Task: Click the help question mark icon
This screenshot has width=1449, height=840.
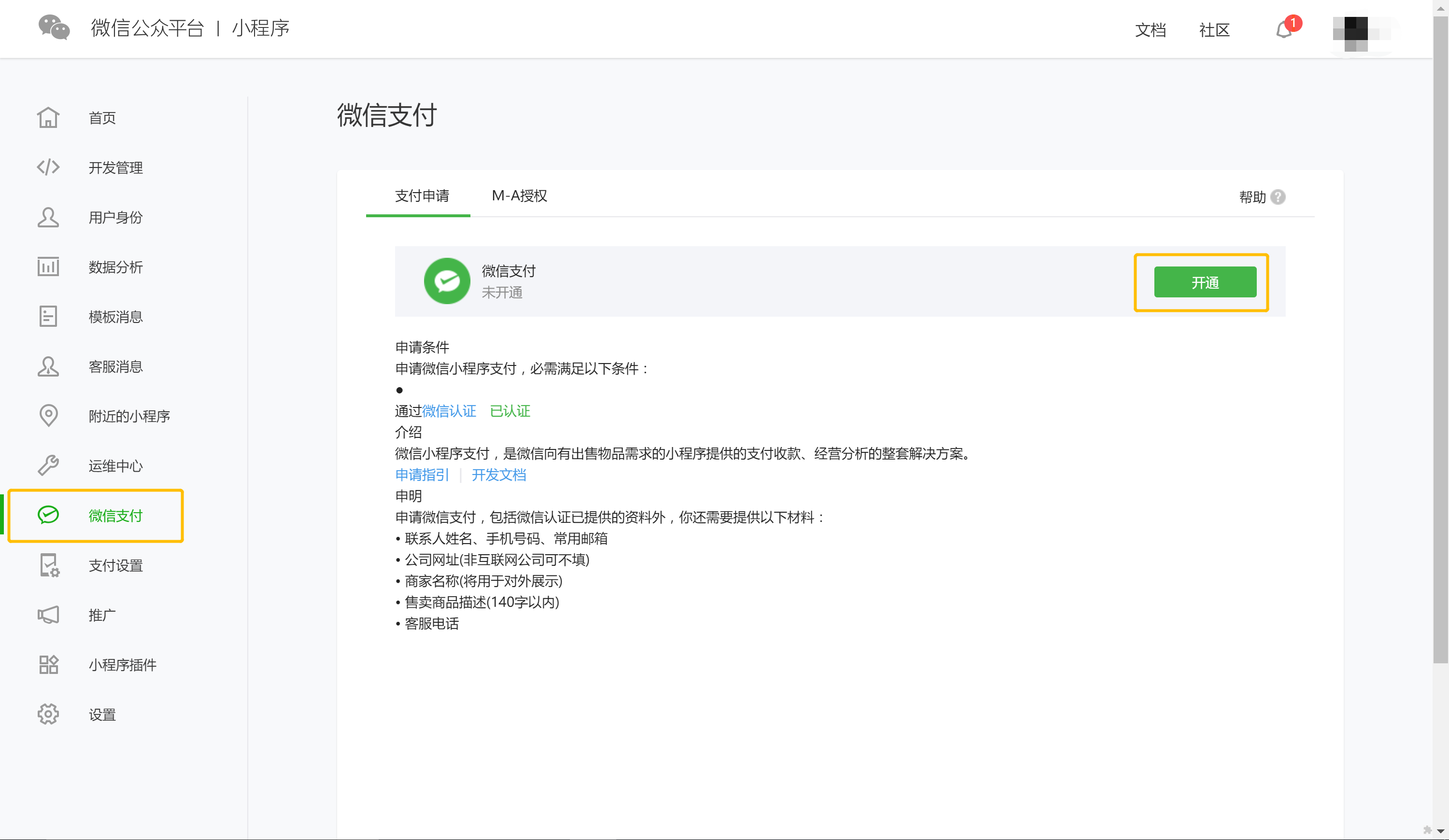Action: pos(1278,197)
